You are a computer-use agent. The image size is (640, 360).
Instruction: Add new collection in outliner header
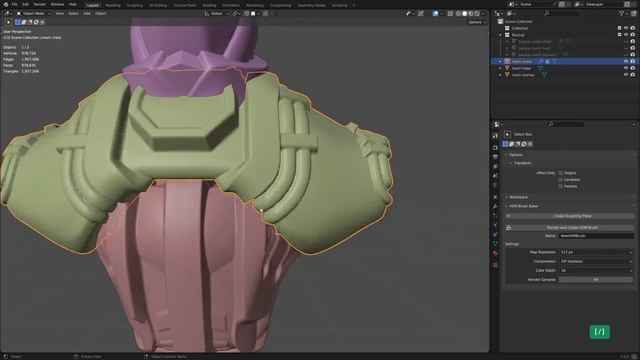tap(633, 13)
